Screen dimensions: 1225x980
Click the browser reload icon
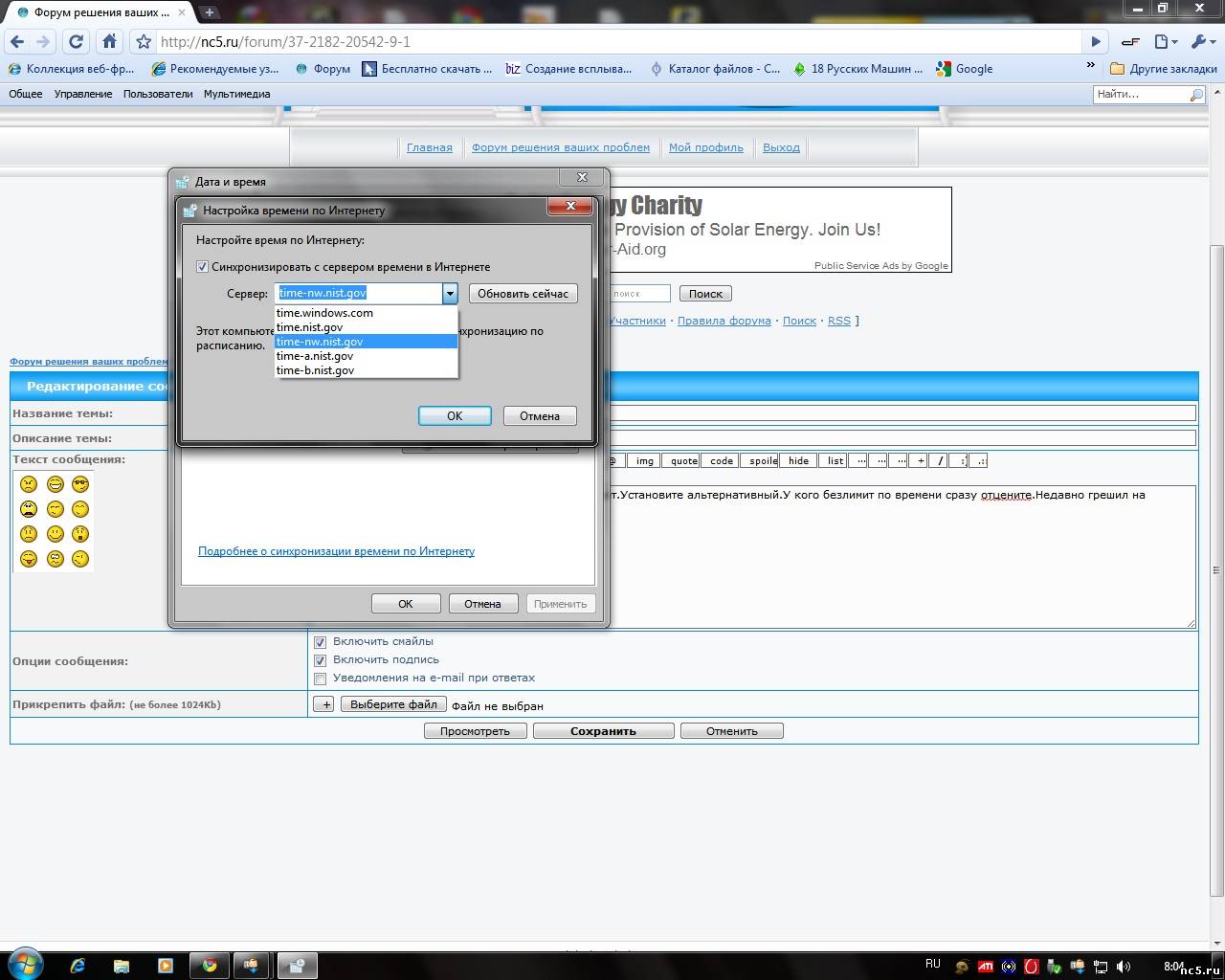coord(76,41)
